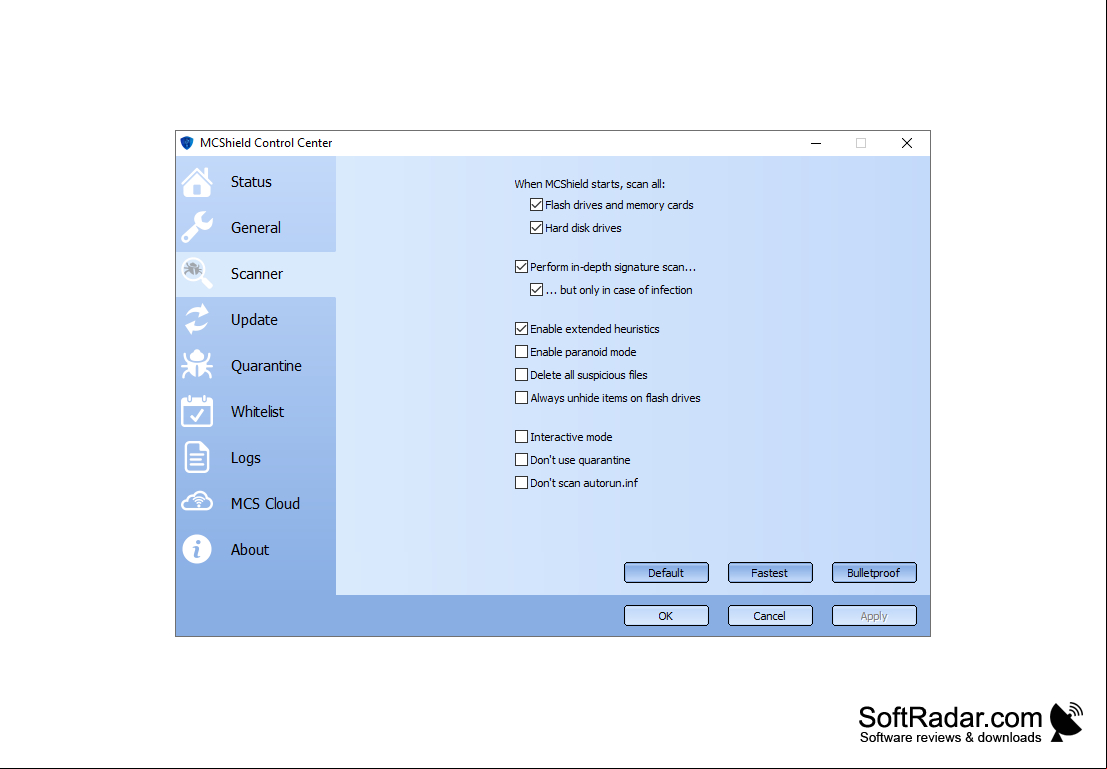The width and height of the screenshot is (1107, 769).
Task: Click the About info icon
Action: pyautogui.click(x=197, y=549)
